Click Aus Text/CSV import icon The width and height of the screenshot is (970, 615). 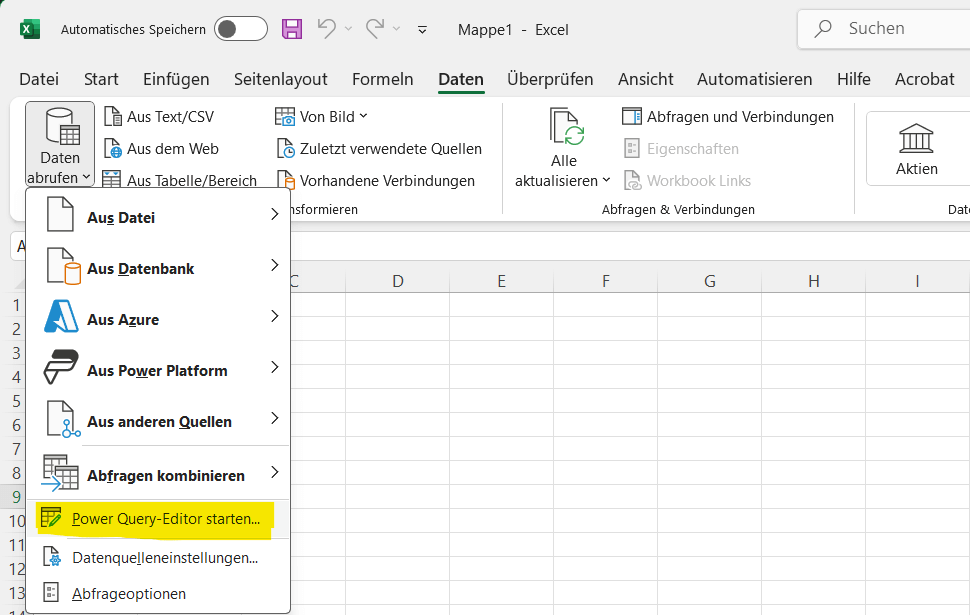click(113, 117)
